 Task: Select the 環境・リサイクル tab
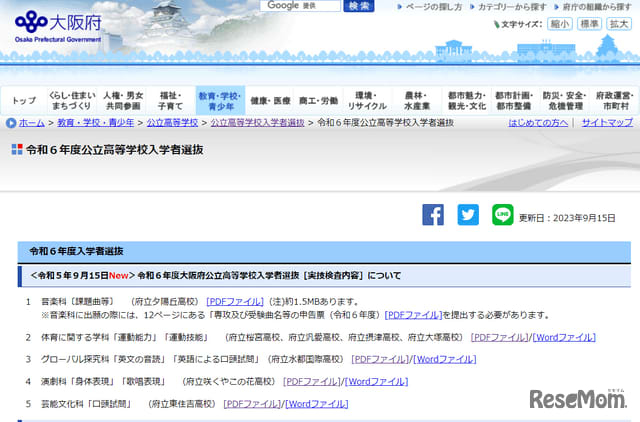[x=367, y=100]
